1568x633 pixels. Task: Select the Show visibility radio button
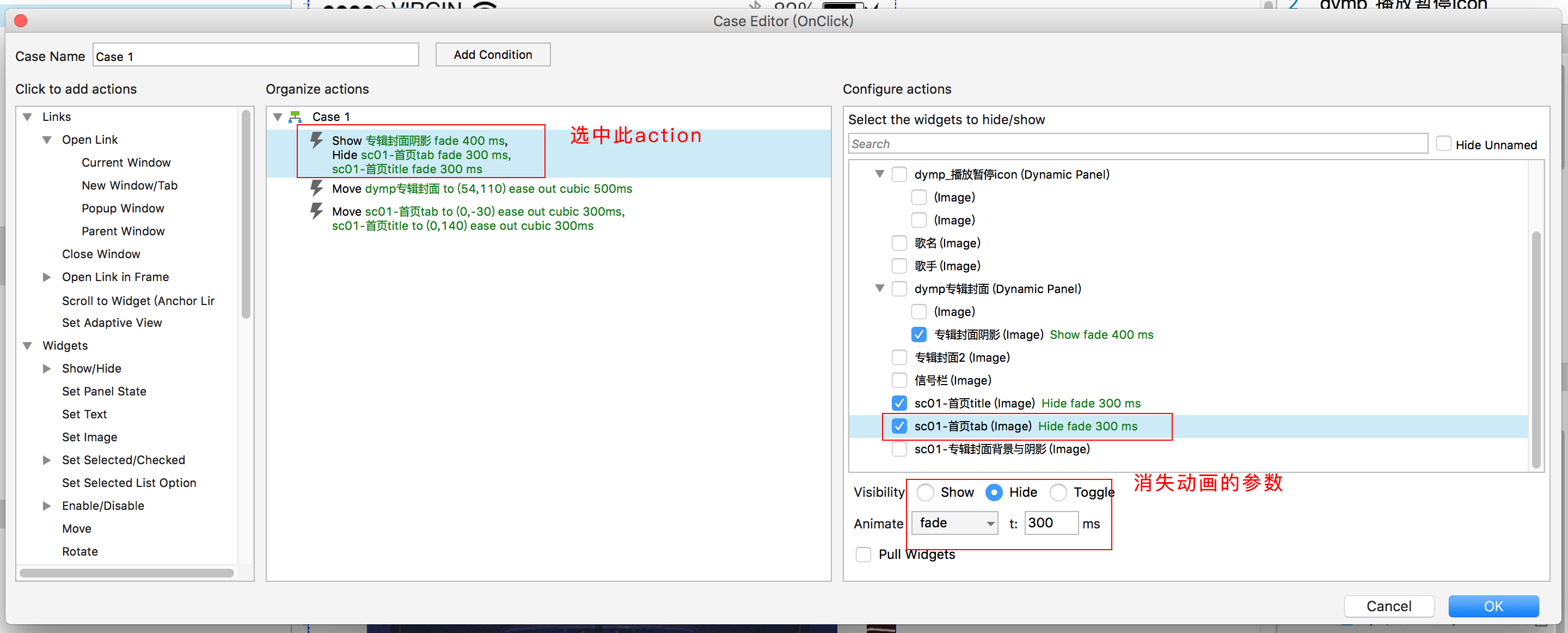925,492
